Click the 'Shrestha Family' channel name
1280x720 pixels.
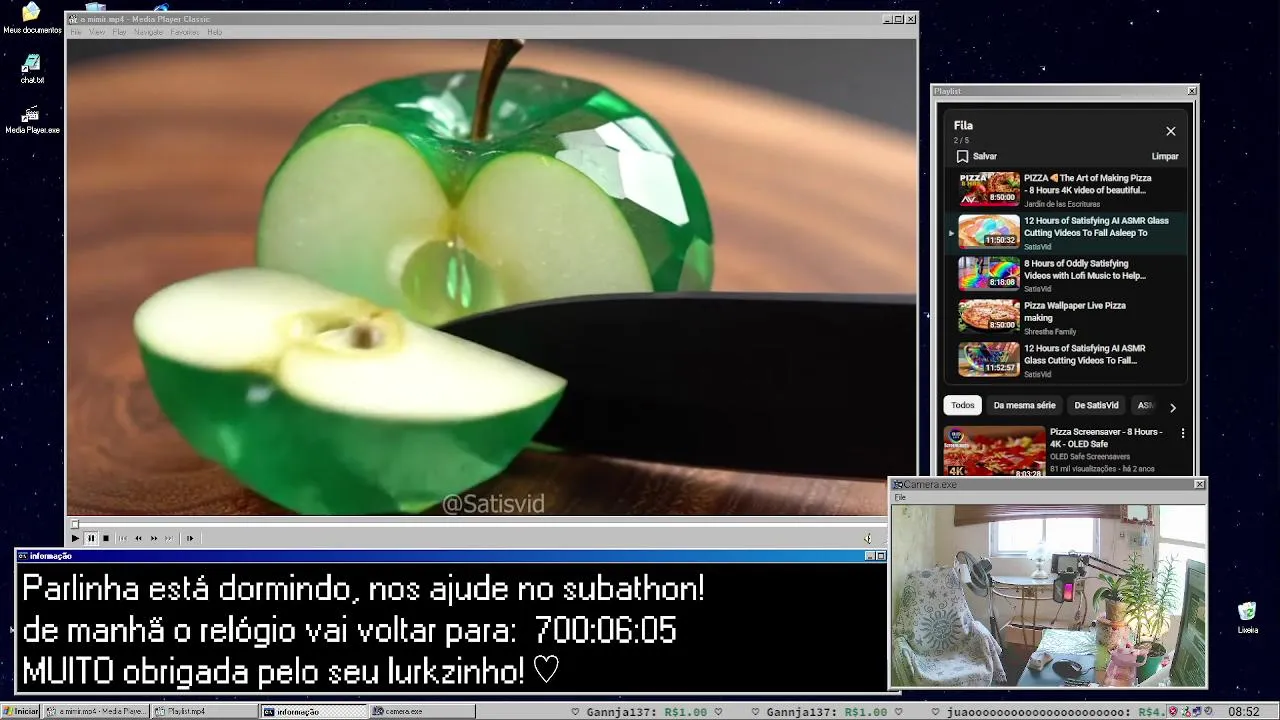click(x=1050, y=332)
